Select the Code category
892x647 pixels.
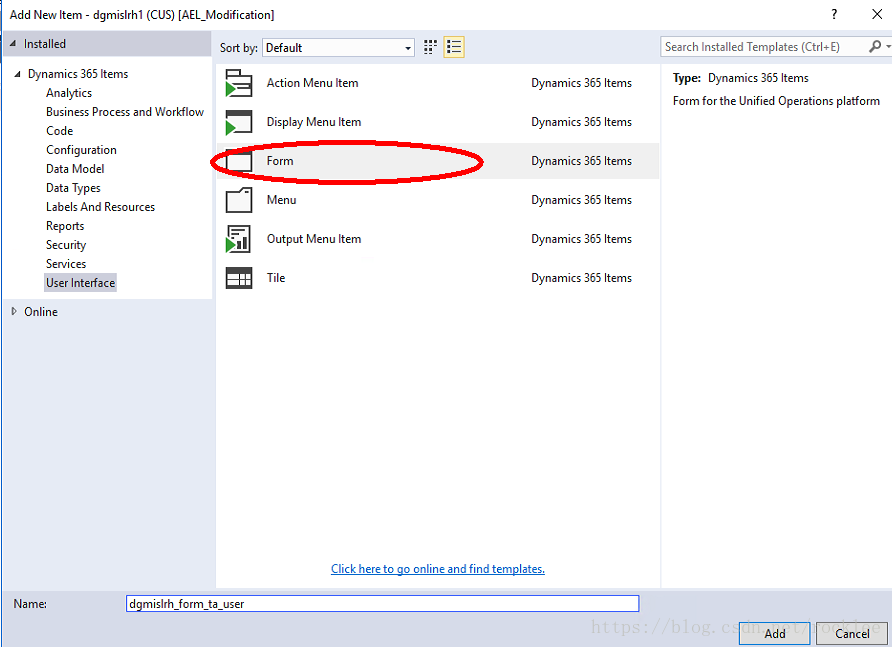click(60, 131)
